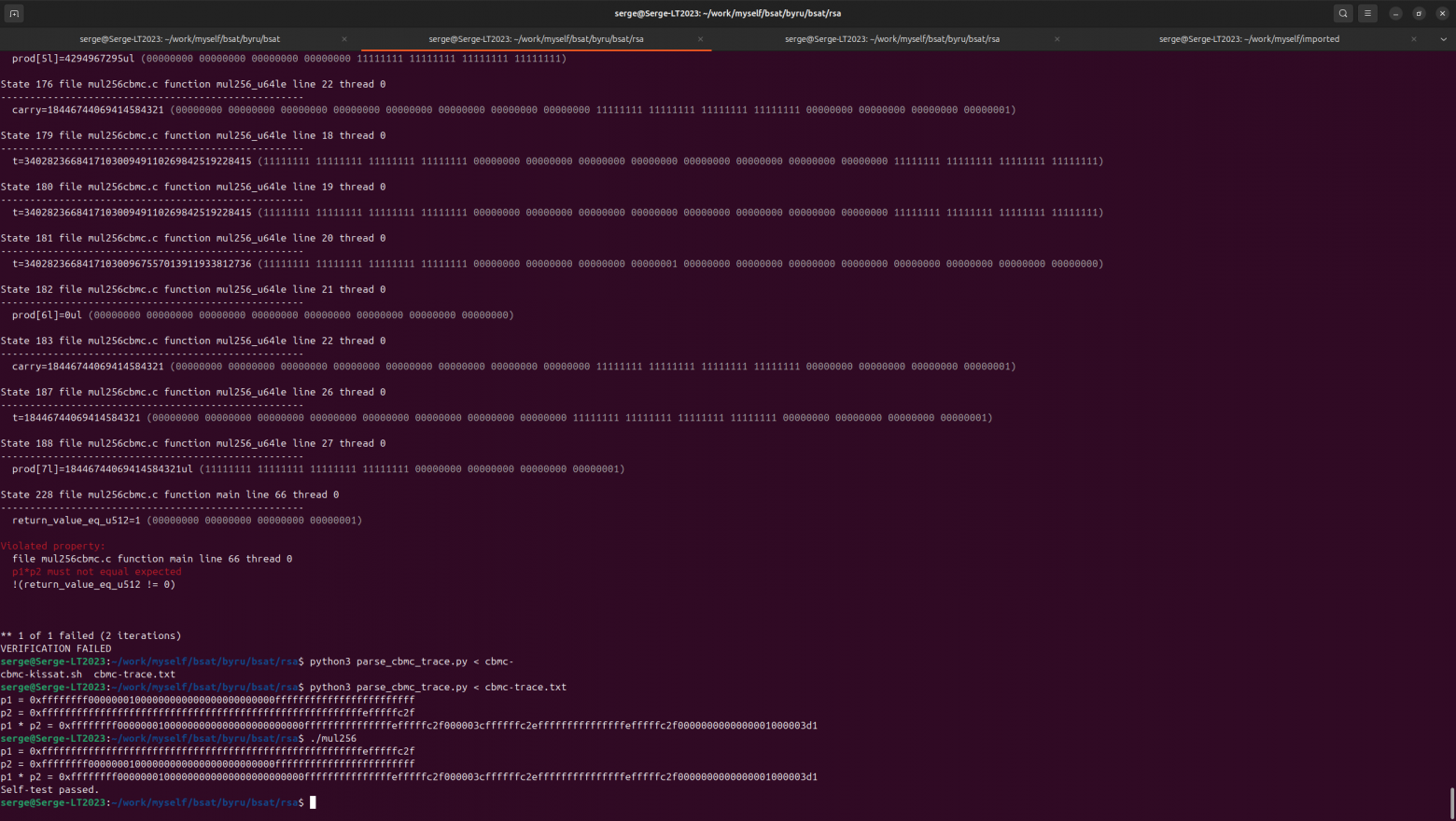Viewport: 1456px width, 821px height.
Task: Click the incomplete 'python3 parse_cbmc_trace.py < cbmc-' command
Action: 412,661
